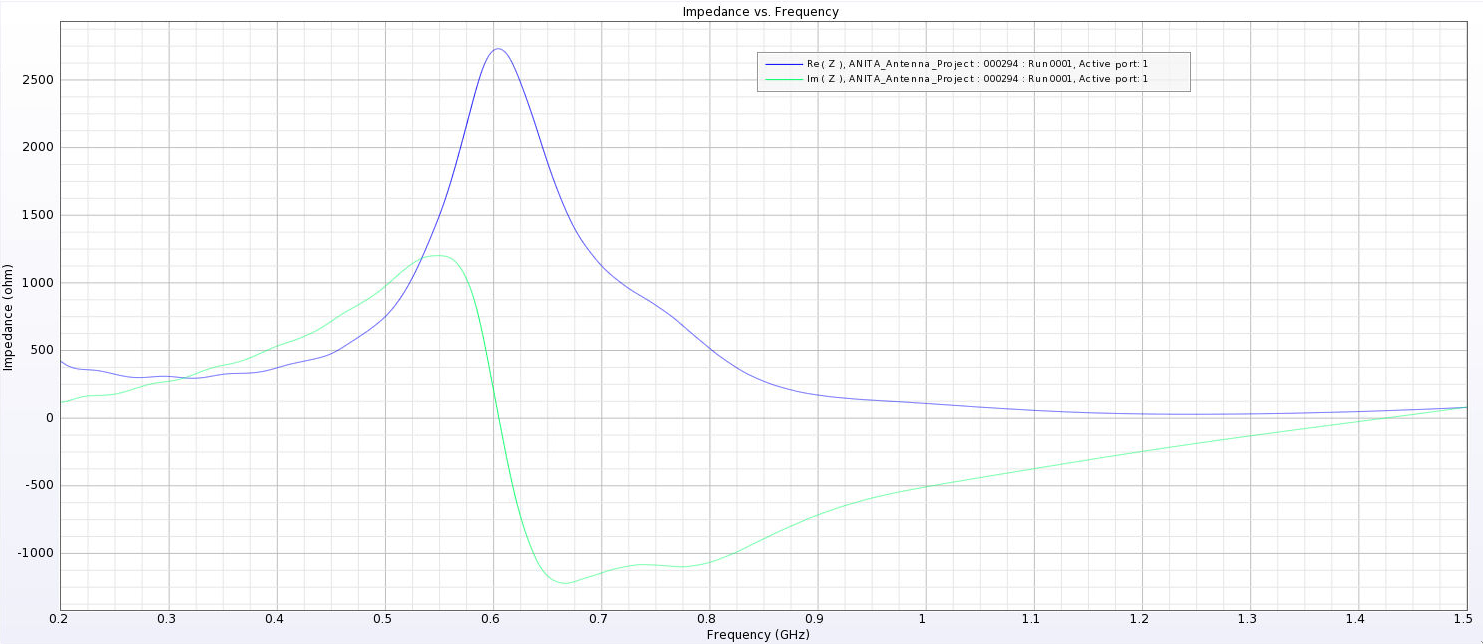Viewport: 1483px width, 644px height.
Task: Click the 0 tick label on y-axis
Action: pos(49,418)
